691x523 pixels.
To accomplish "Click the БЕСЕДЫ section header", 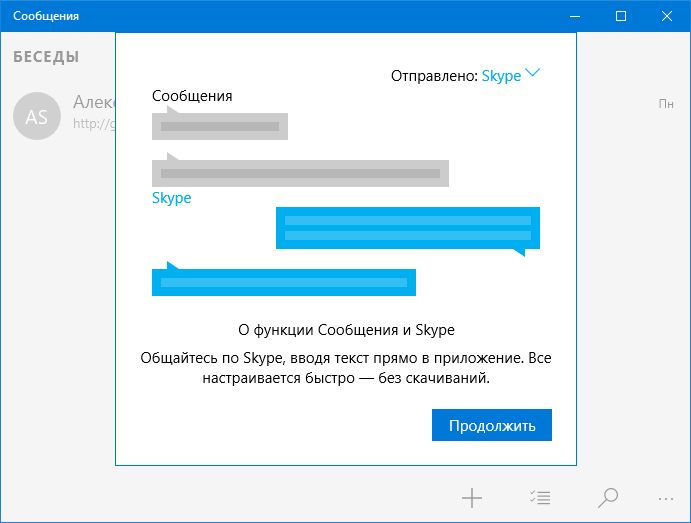I will [x=46, y=57].
